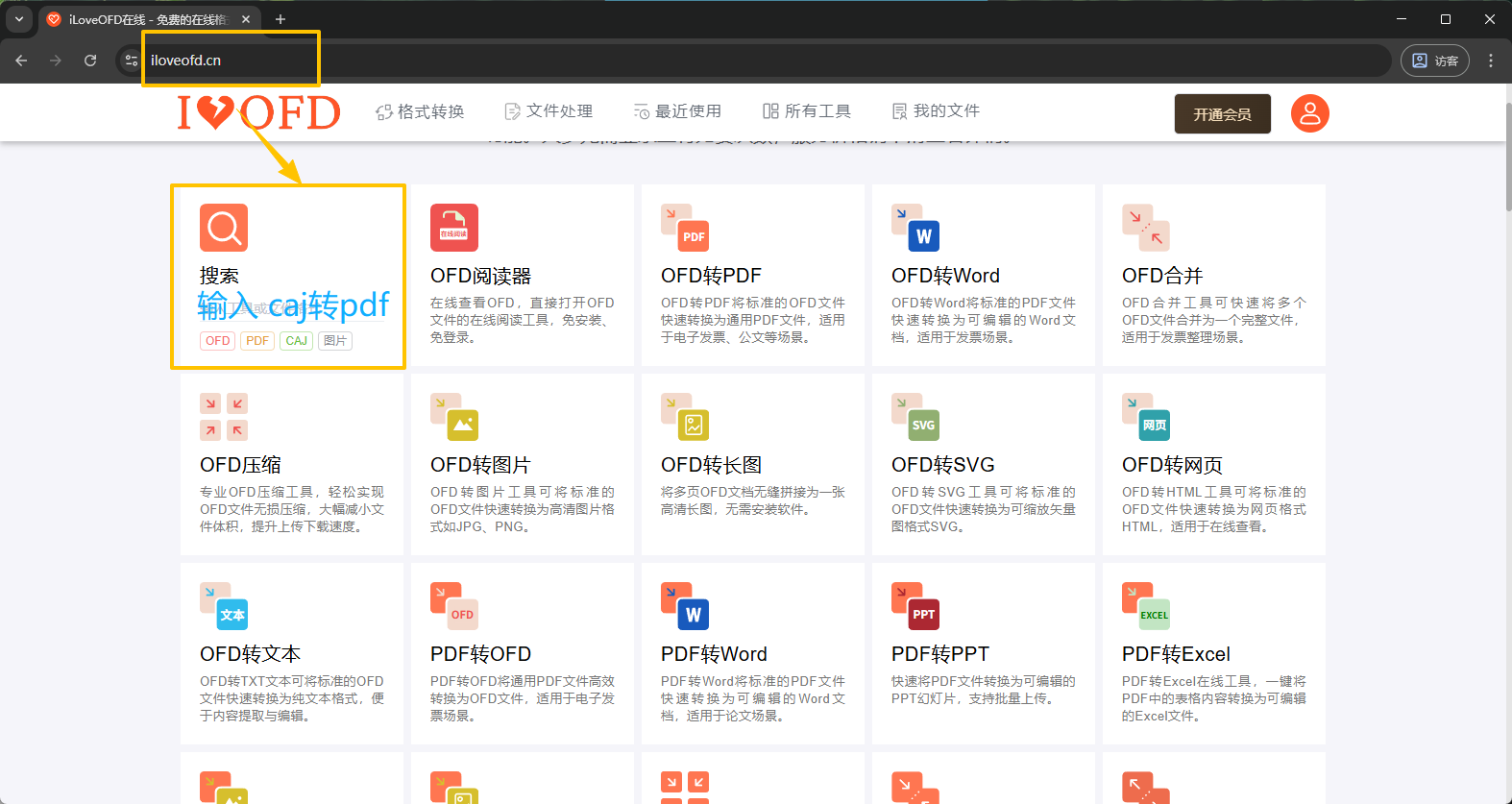Open the tab search dropdown arrow
The width and height of the screenshot is (1512, 804).
pos(18,19)
